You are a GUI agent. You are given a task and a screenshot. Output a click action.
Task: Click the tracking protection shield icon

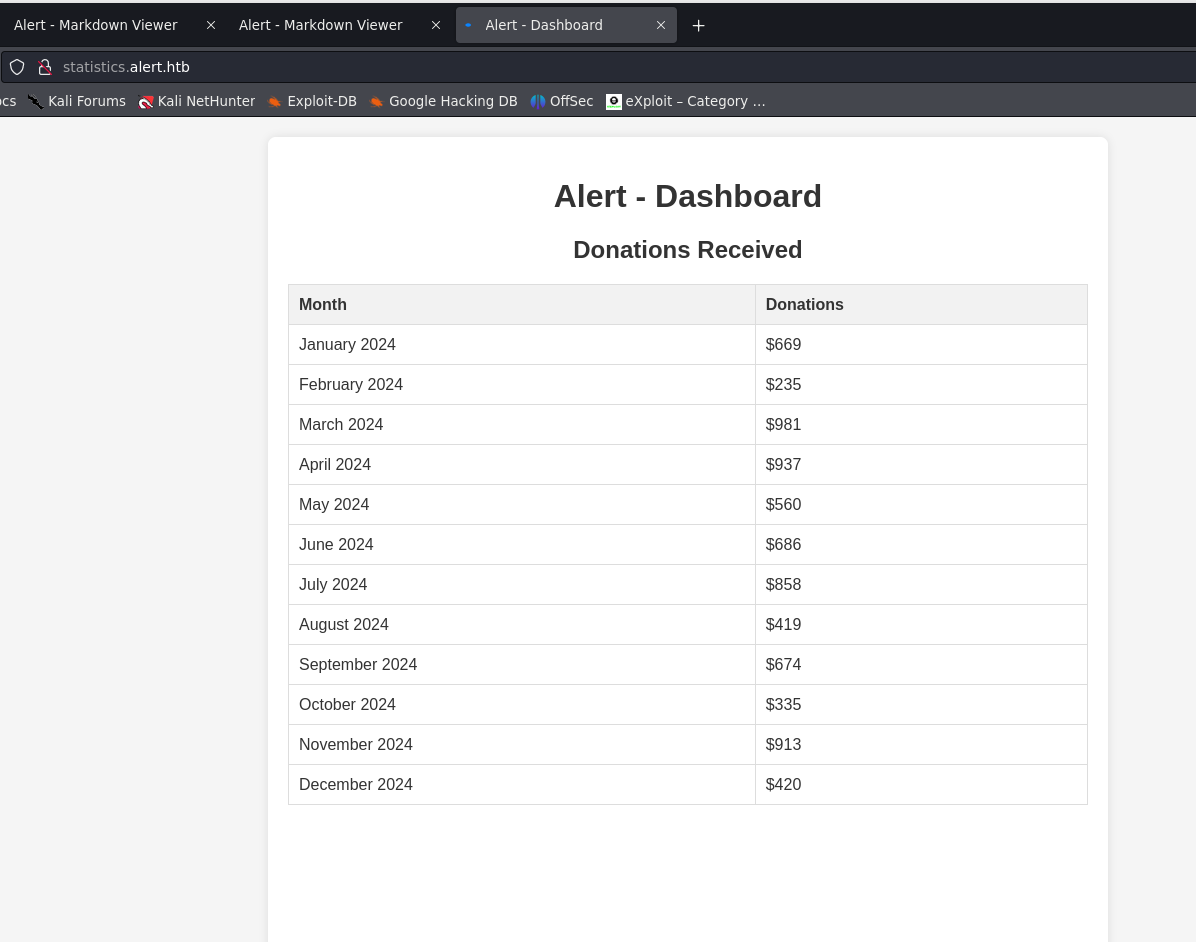click(17, 67)
